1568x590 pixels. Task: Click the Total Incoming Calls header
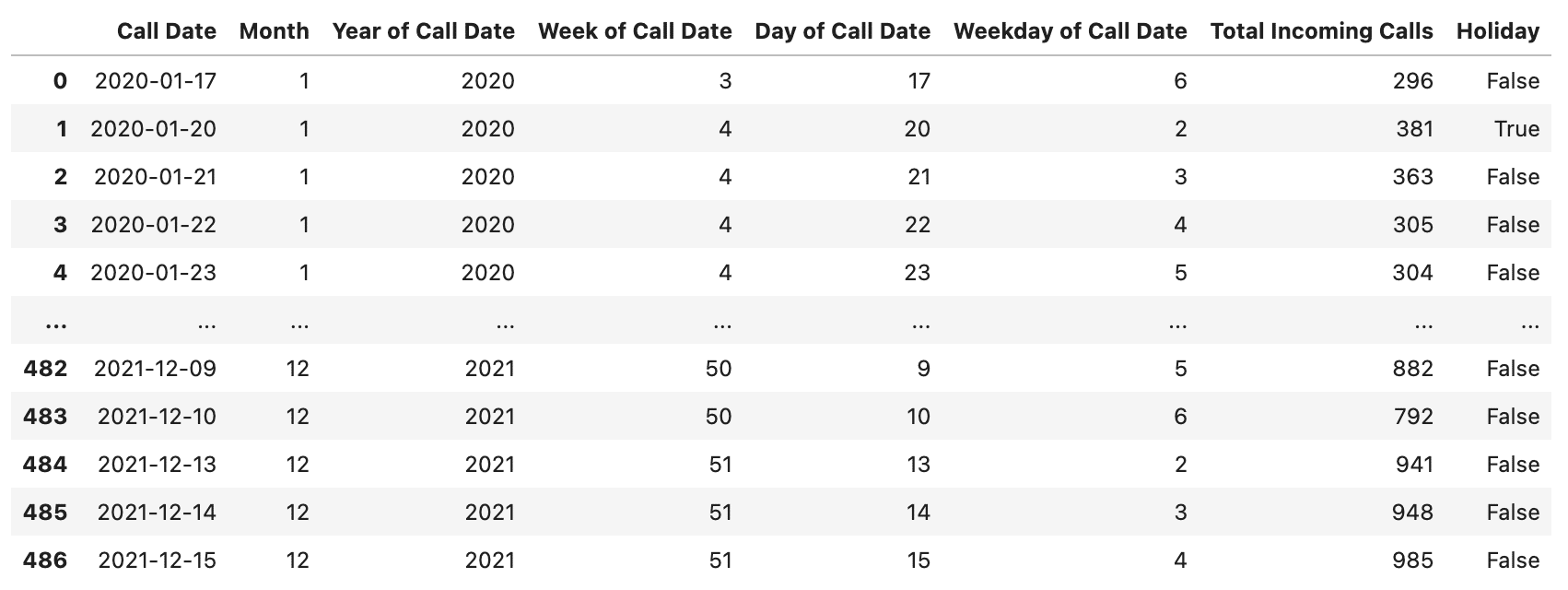1321,31
